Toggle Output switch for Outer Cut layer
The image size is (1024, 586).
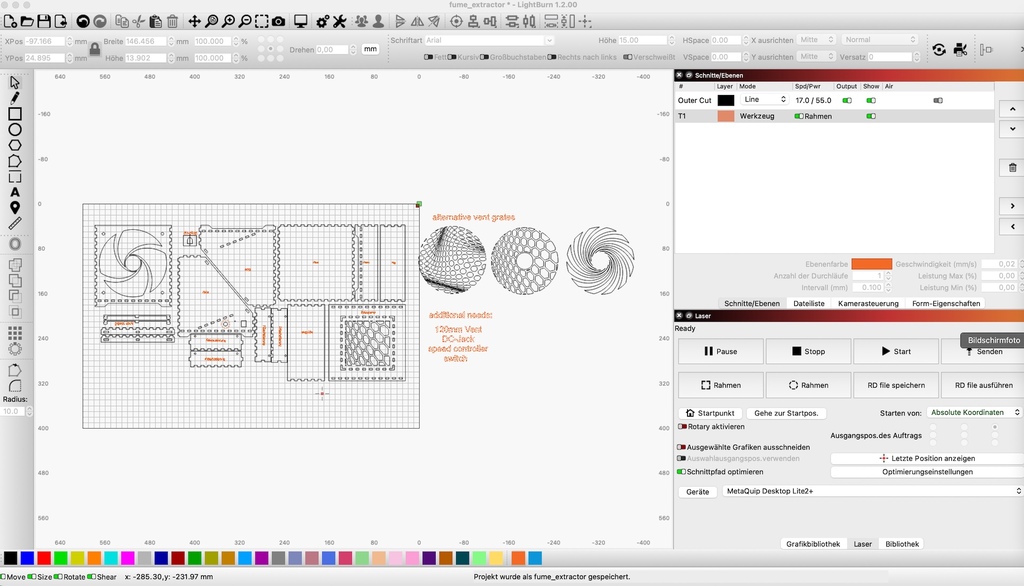tap(846, 100)
